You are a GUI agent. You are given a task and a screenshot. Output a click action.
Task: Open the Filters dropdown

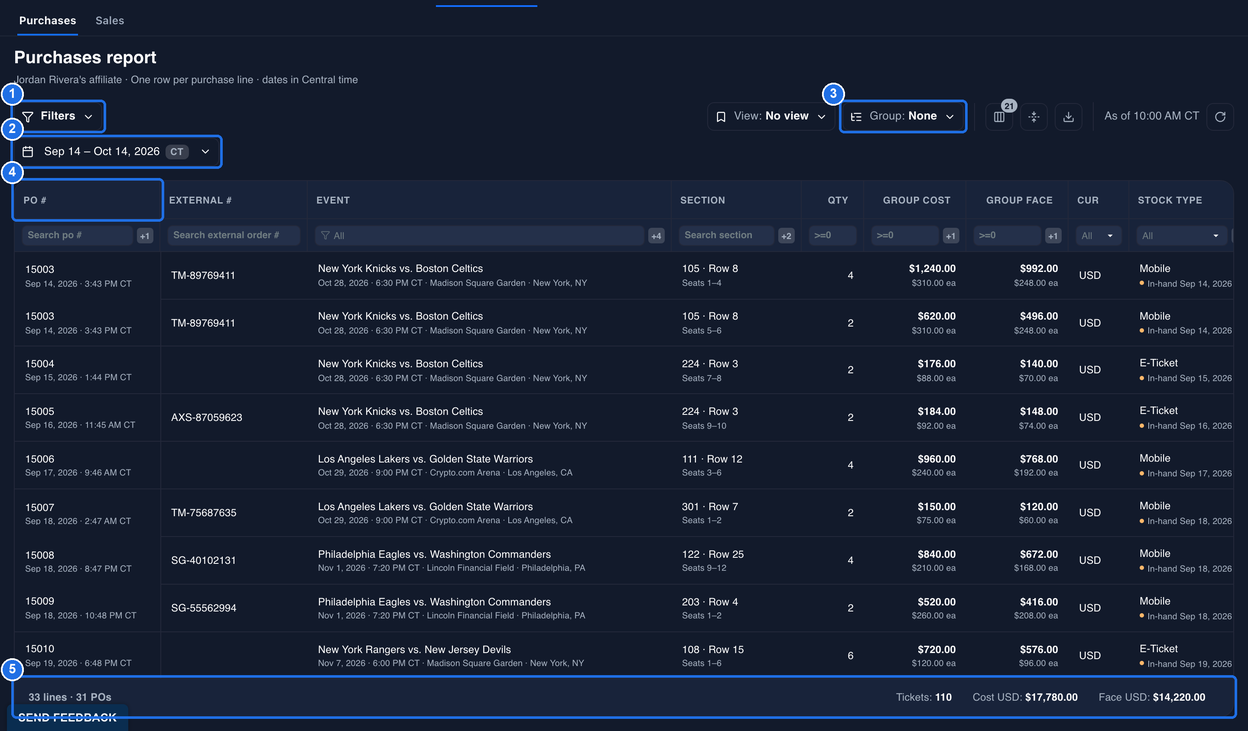tap(58, 117)
